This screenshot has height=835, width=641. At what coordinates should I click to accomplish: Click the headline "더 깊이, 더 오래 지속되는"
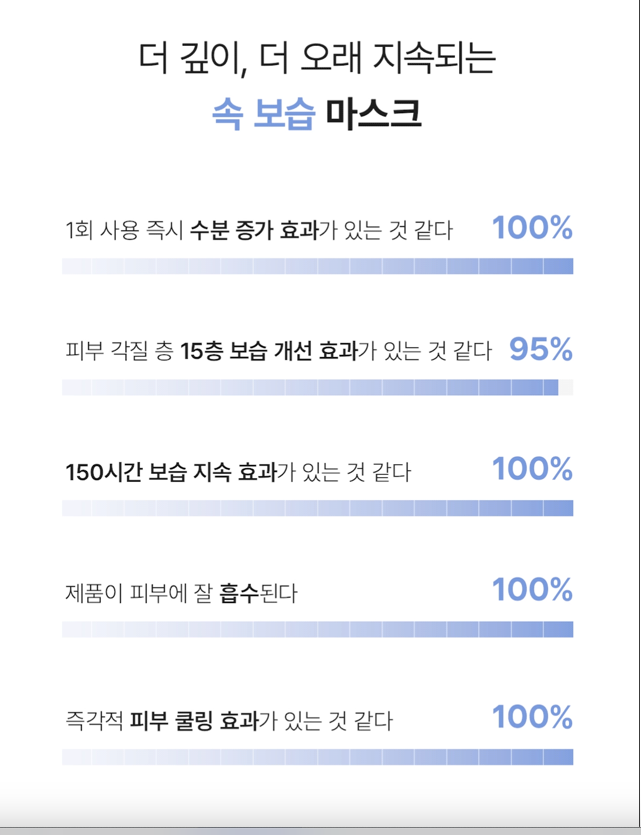coord(317,58)
